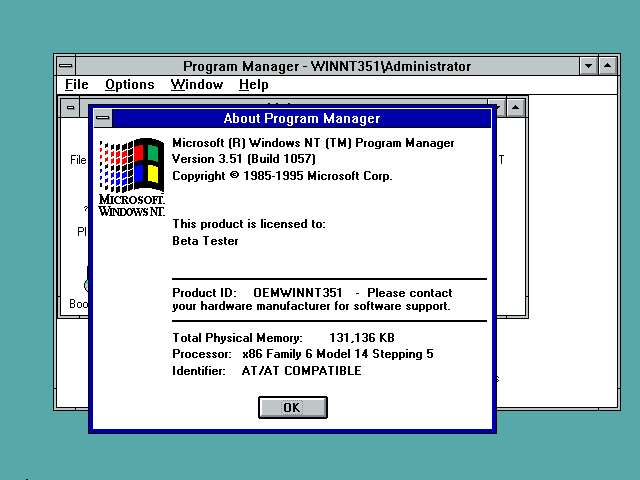Maximize the Program Manager window
Screen dimensions: 640x480
pos(607,66)
